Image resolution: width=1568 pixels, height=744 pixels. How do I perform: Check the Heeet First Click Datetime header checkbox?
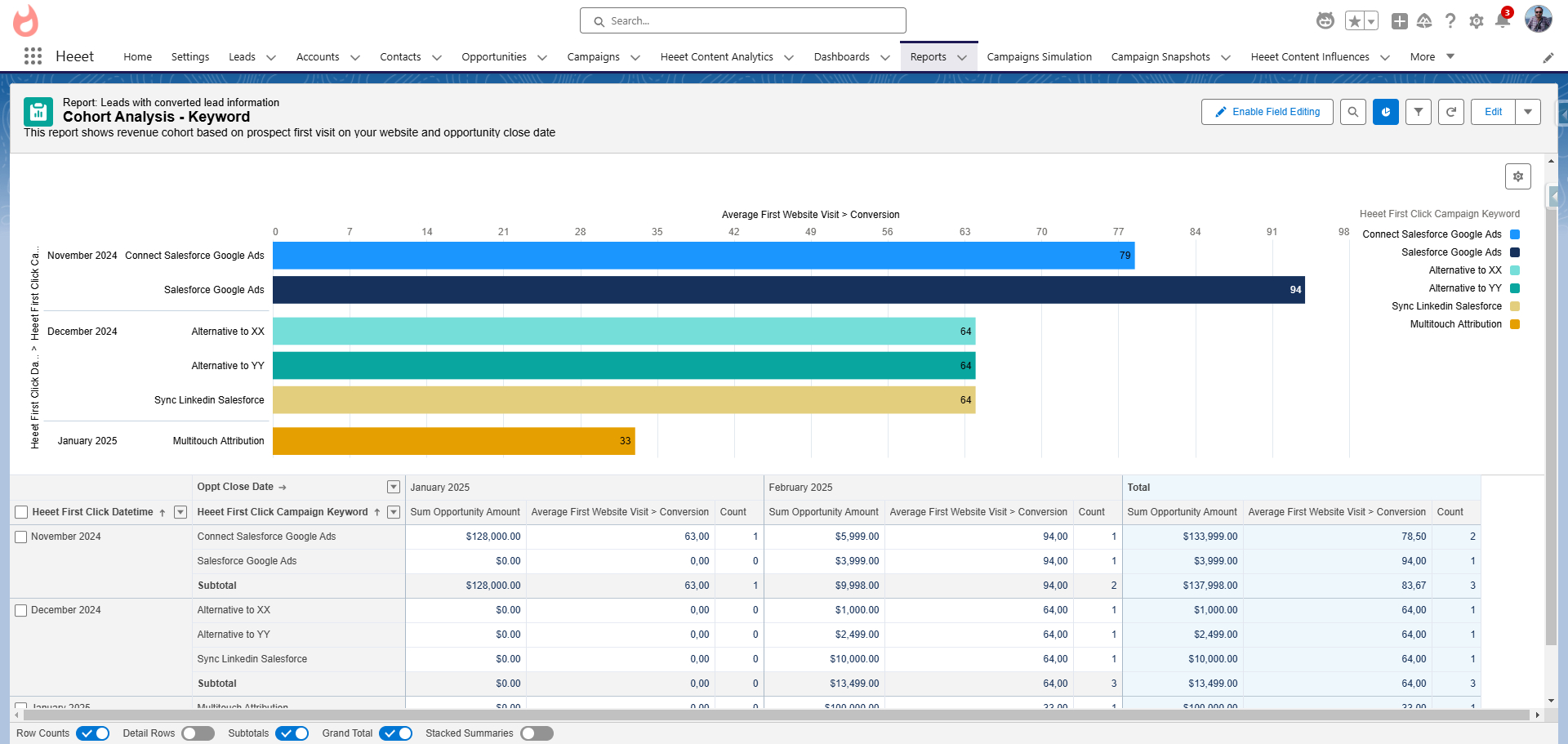[x=21, y=512]
